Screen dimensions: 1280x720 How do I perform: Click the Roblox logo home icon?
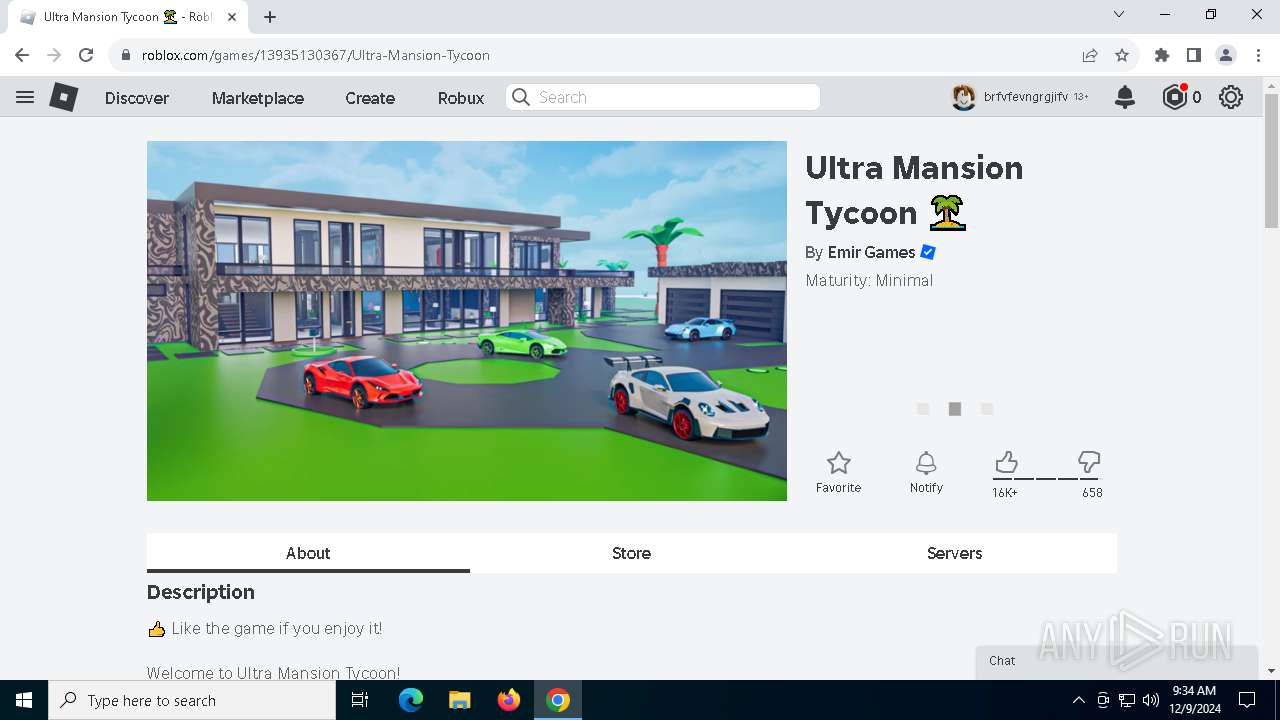tap(64, 97)
